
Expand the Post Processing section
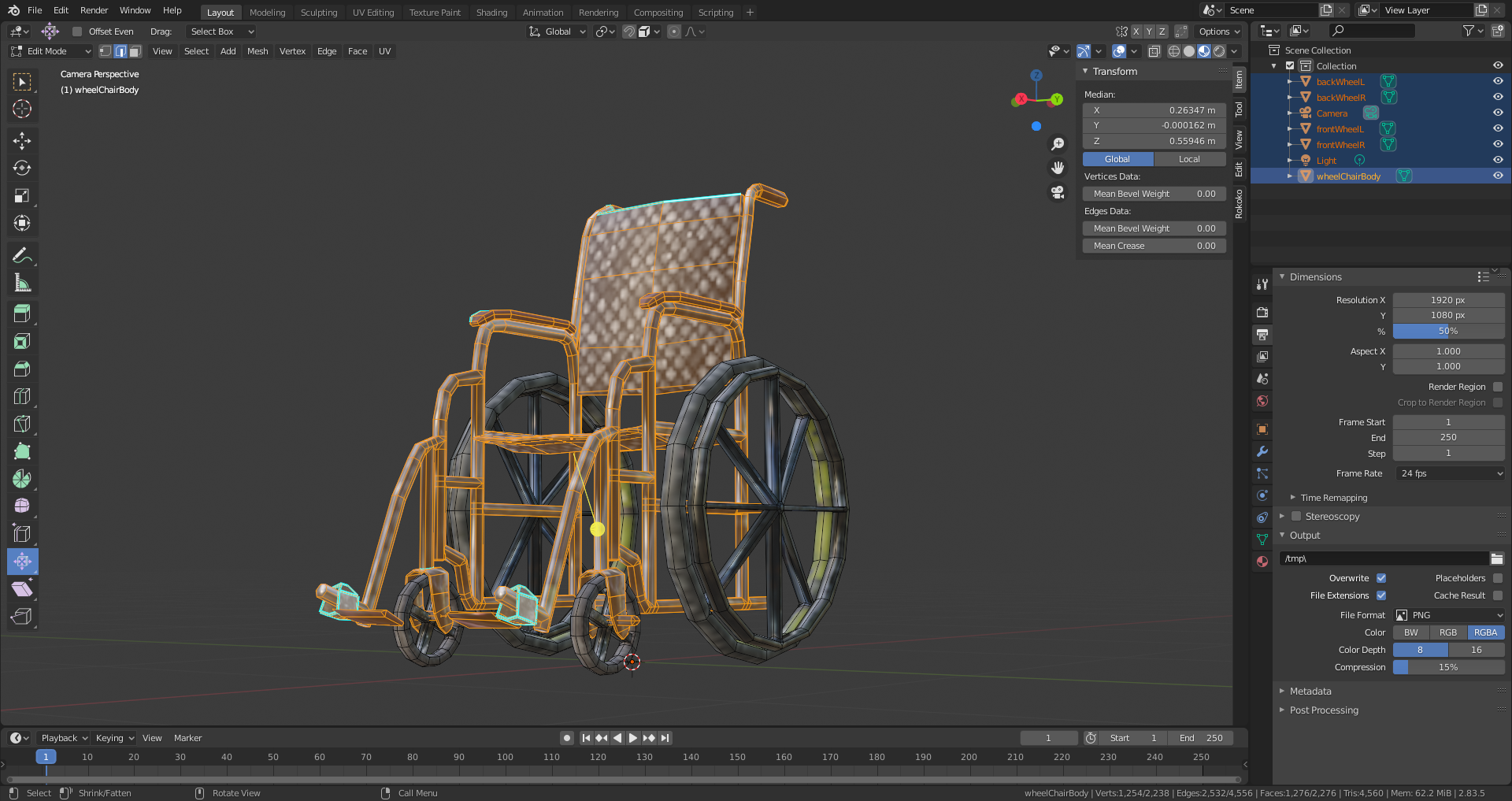click(1323, 710)
